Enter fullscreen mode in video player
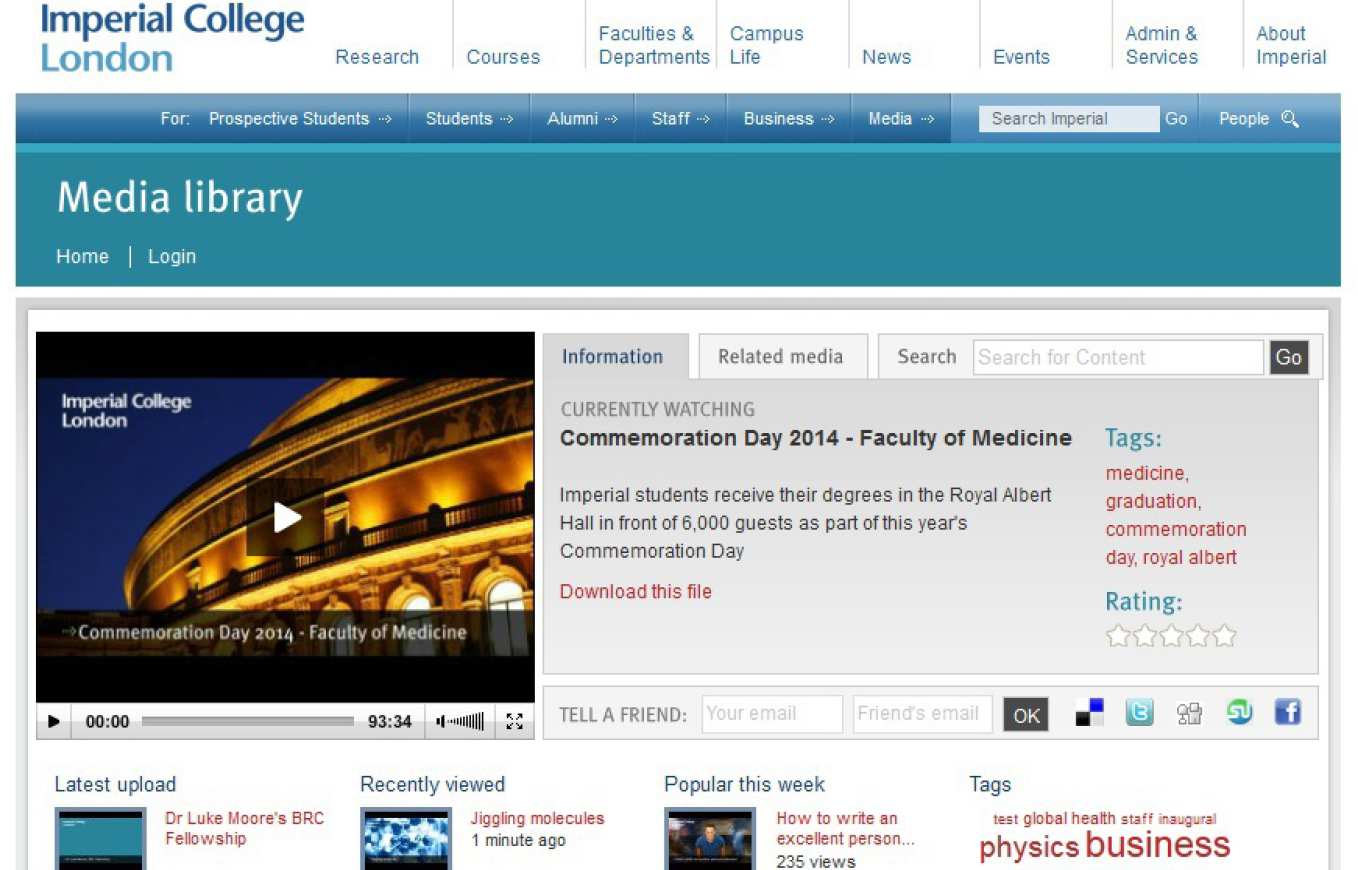This screenshot has width=1358, height=870. click(x=514, y=721)
